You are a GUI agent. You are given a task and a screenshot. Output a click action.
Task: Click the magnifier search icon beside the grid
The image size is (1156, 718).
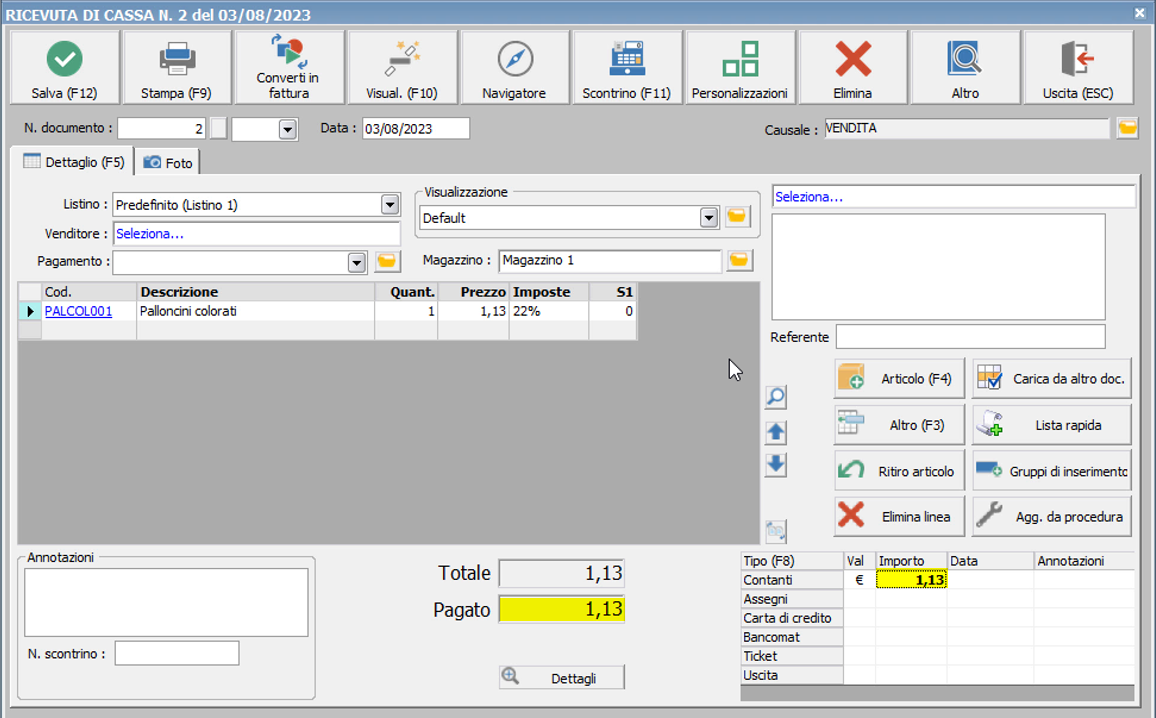click(775, 398)
